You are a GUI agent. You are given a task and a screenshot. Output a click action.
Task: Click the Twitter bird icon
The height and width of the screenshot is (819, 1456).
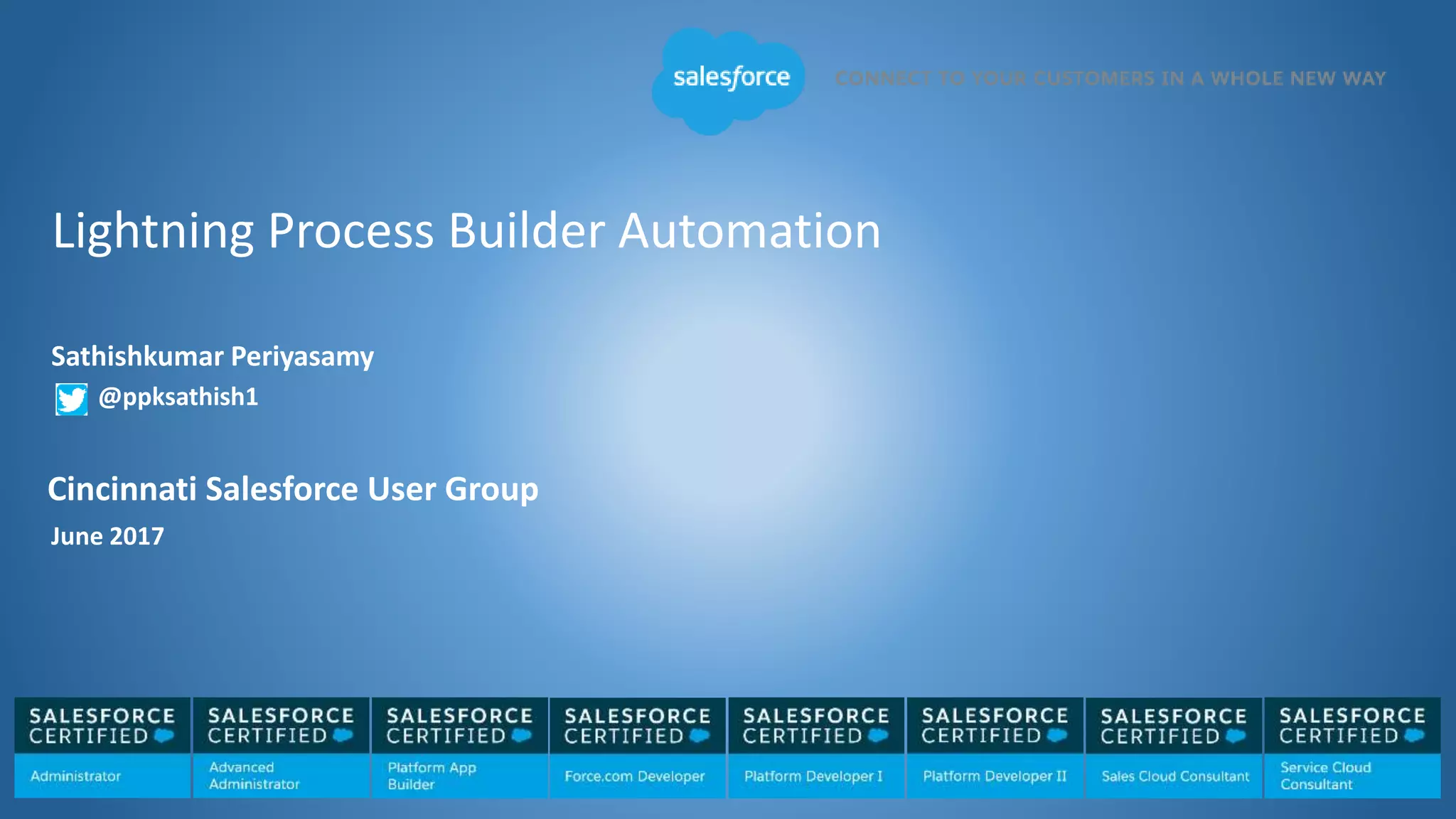coord(72,400)
